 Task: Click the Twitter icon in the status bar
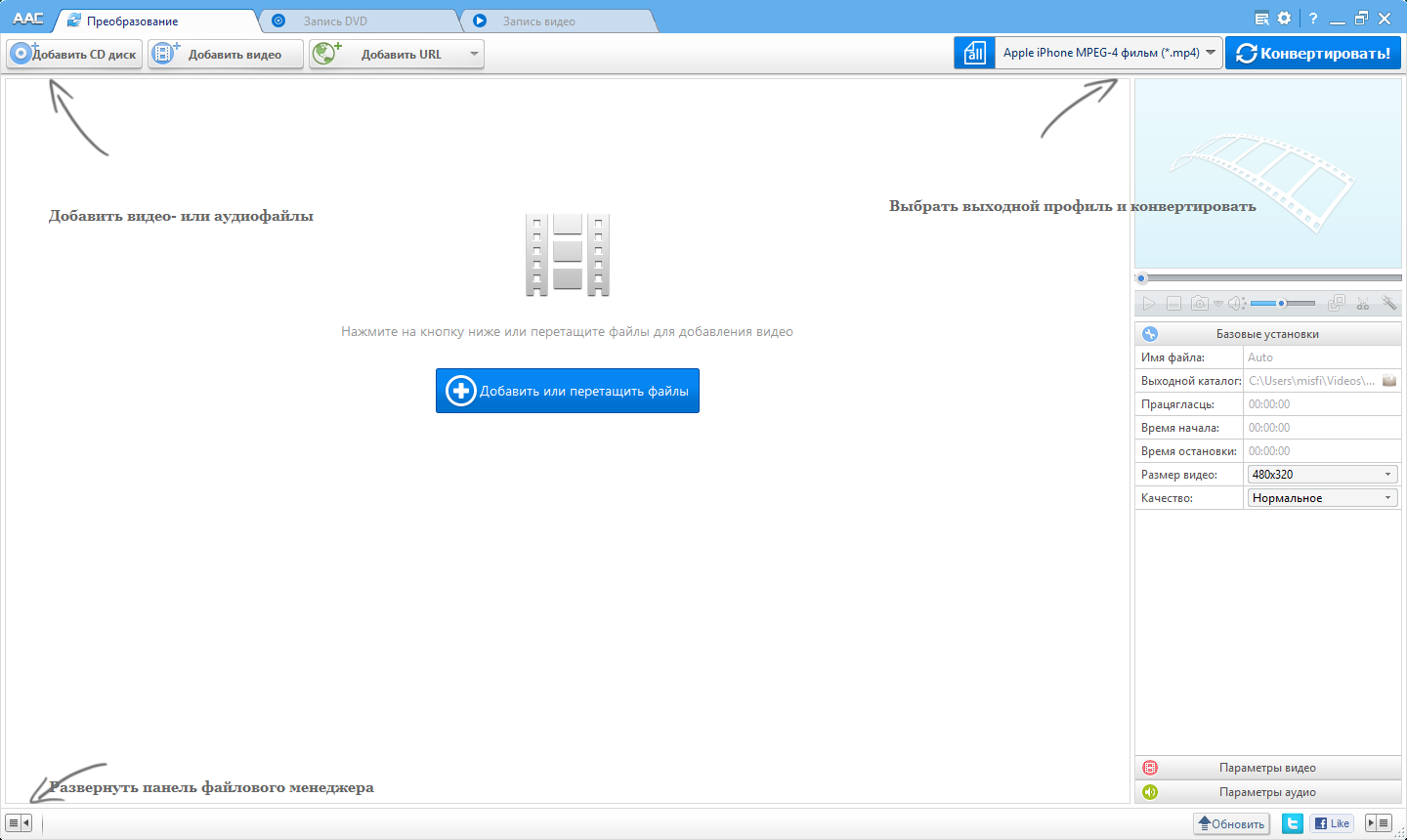click(x=1291, y=823)
